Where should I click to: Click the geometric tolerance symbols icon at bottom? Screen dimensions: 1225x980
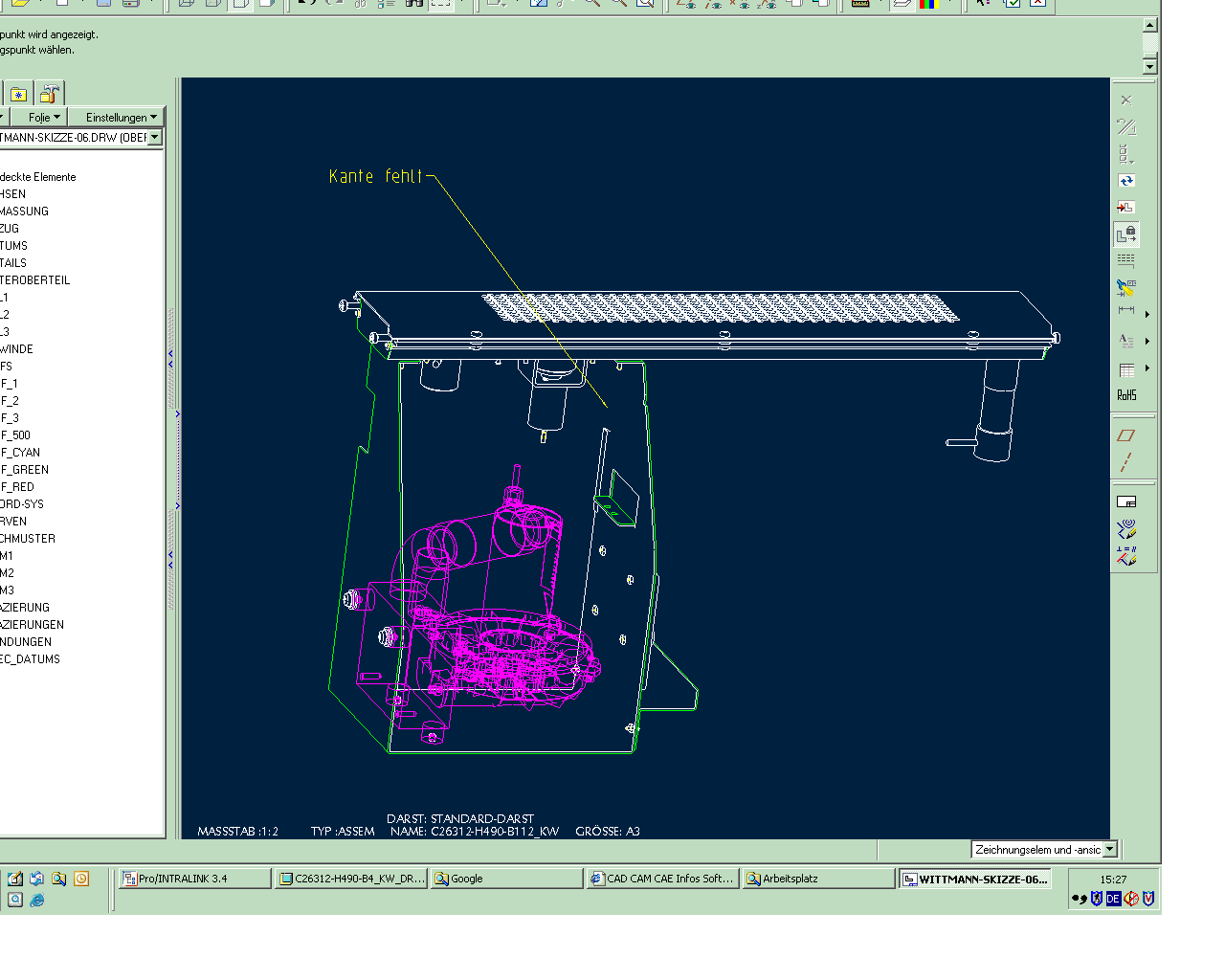pos(1126,556)
